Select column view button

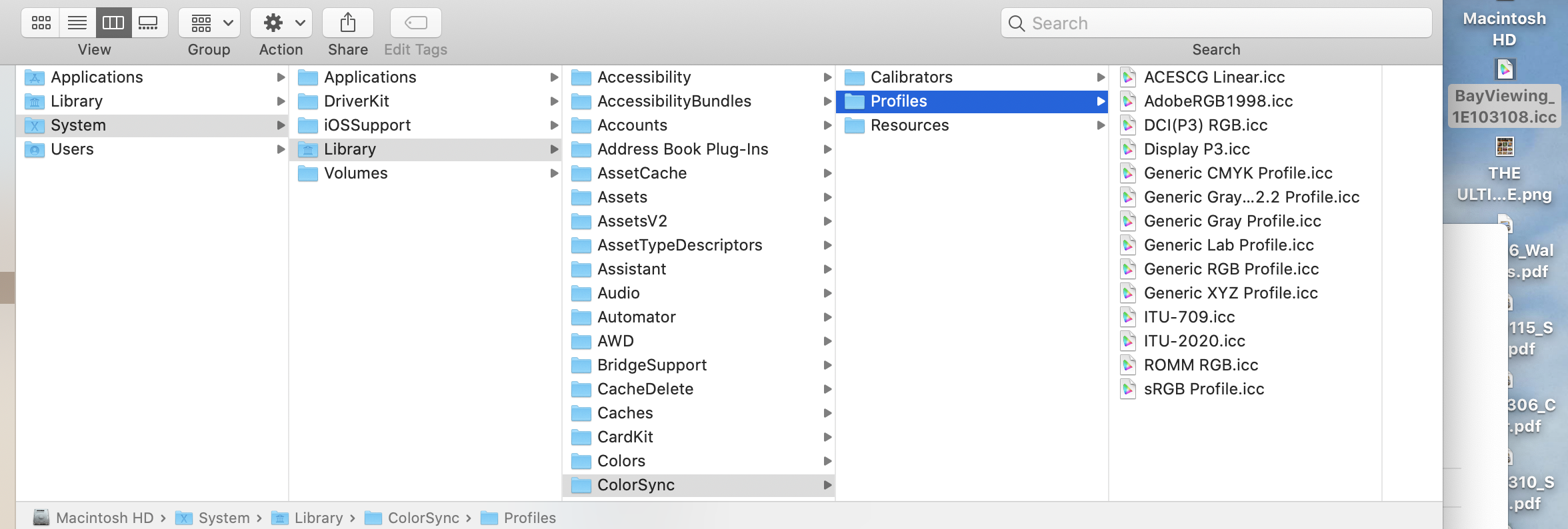click(113, 23)
